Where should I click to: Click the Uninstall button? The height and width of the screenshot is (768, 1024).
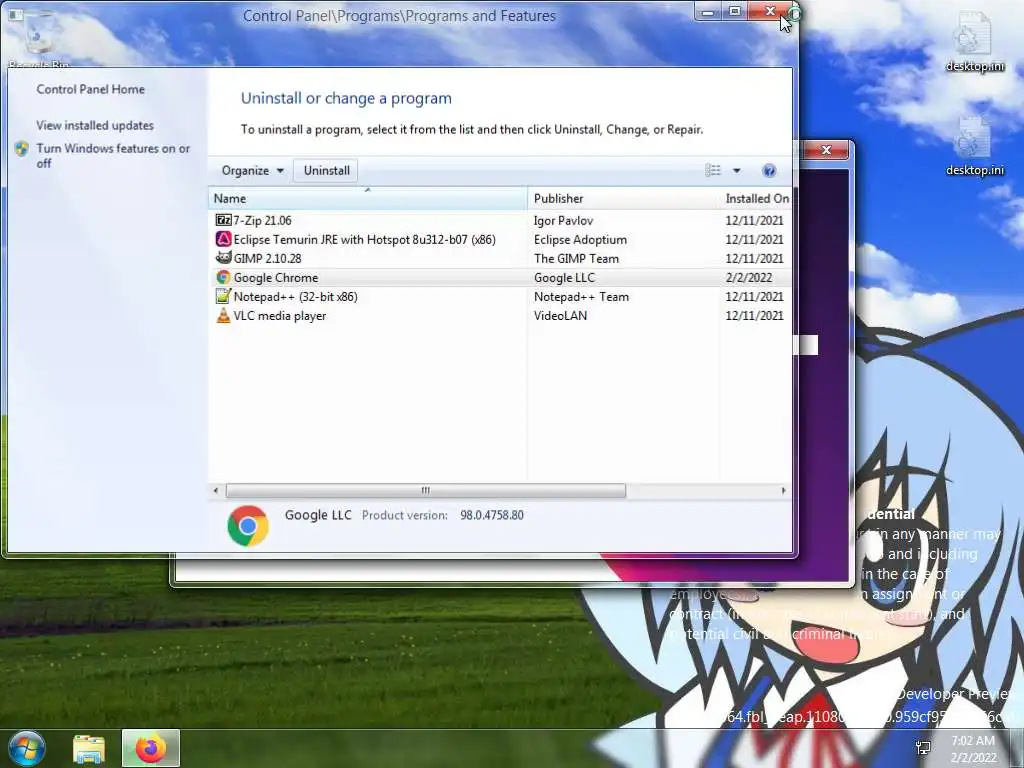click(327, 170)
